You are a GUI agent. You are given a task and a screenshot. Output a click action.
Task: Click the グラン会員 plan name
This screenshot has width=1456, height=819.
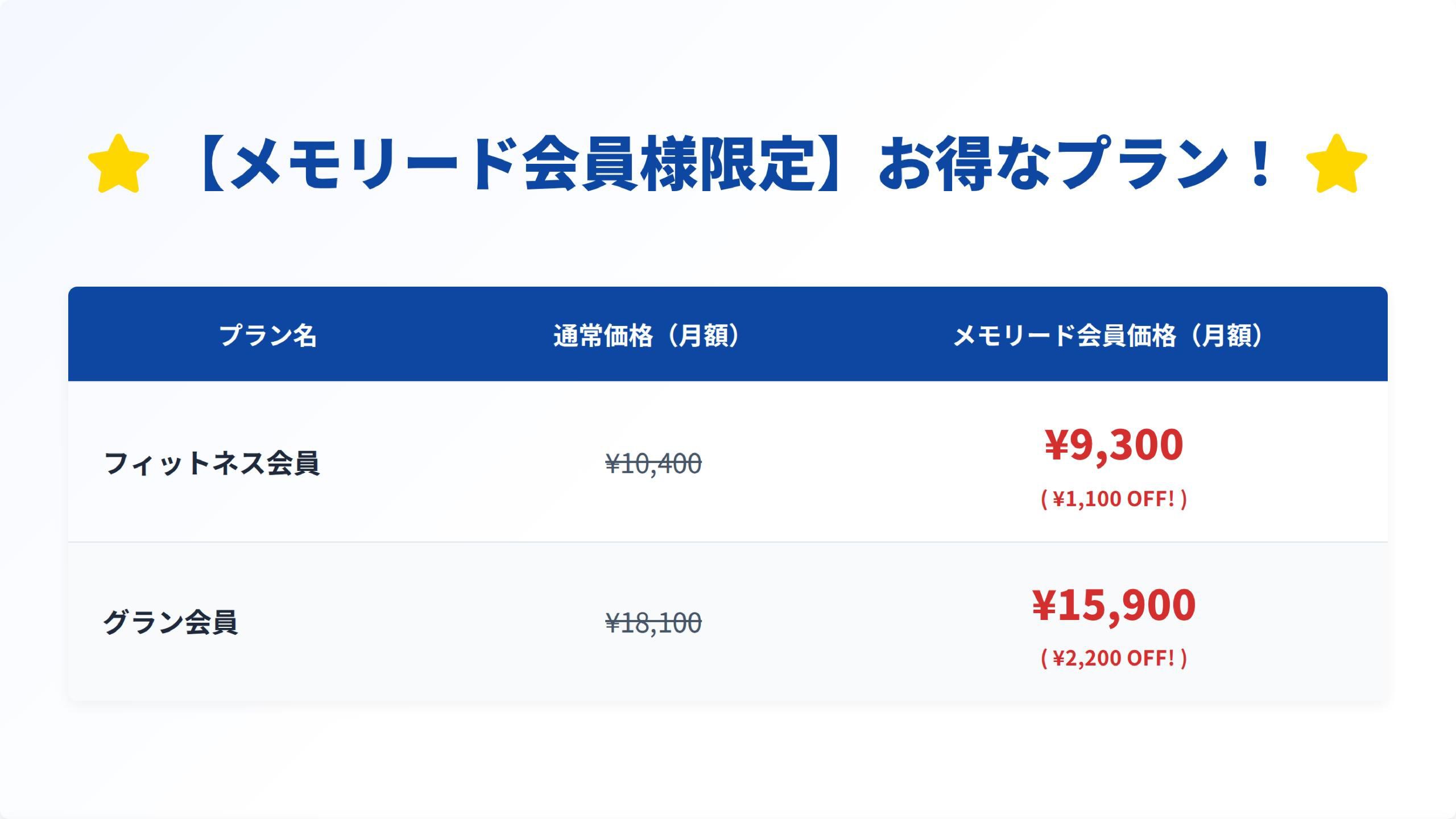pos(170,622)
